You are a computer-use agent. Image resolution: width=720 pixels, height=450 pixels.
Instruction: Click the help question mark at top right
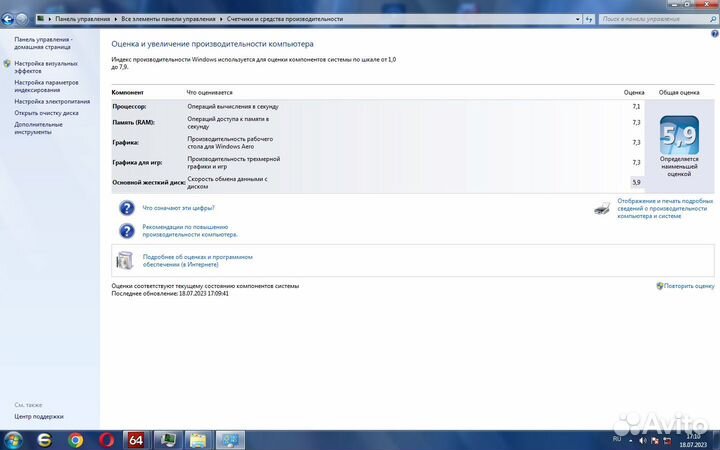point(714,34)
